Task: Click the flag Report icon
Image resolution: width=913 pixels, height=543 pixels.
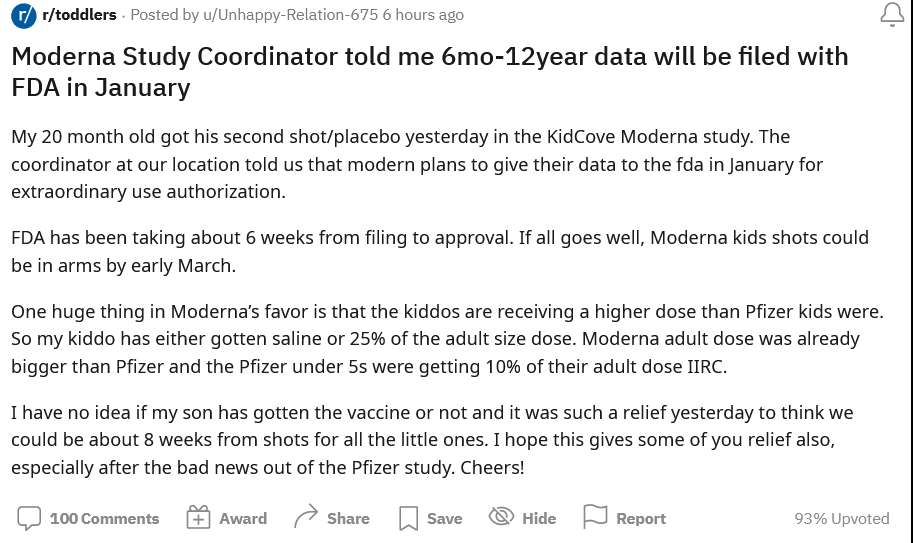Action: point(595,517)
